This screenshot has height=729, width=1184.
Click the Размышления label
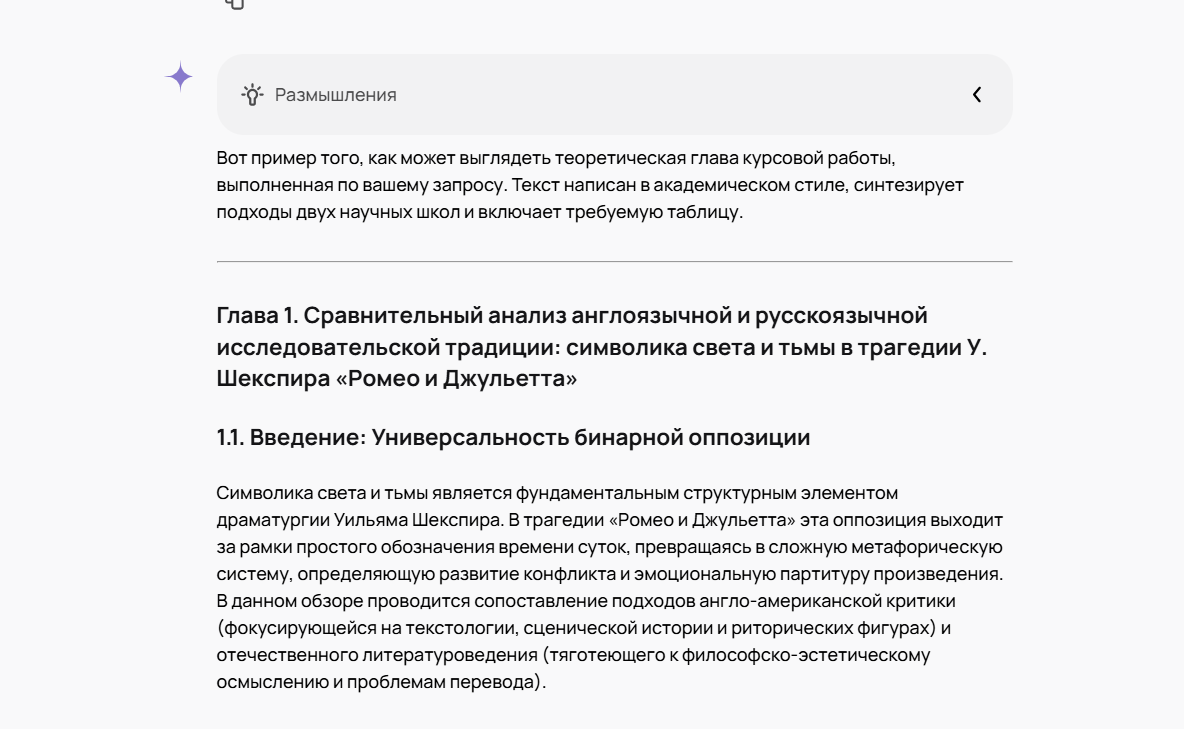[x=335, y=94]
